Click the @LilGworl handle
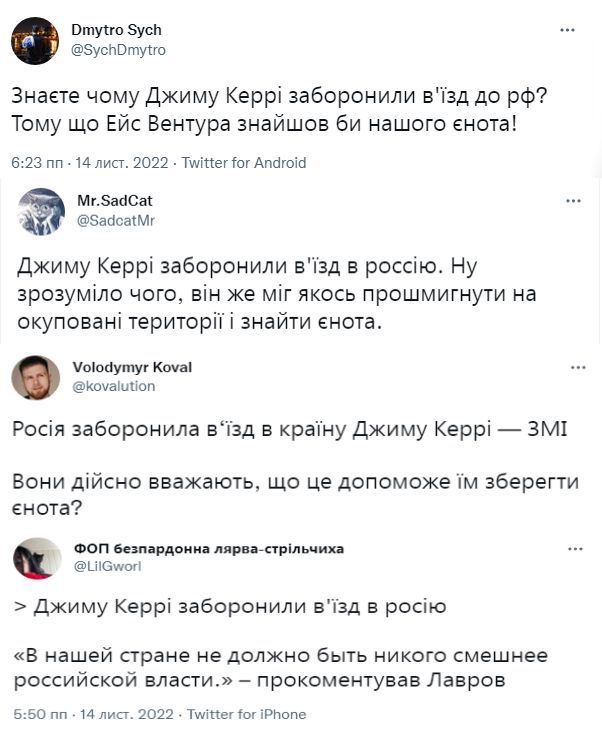This screenshot has height=733, width=602. click(108, 566)
